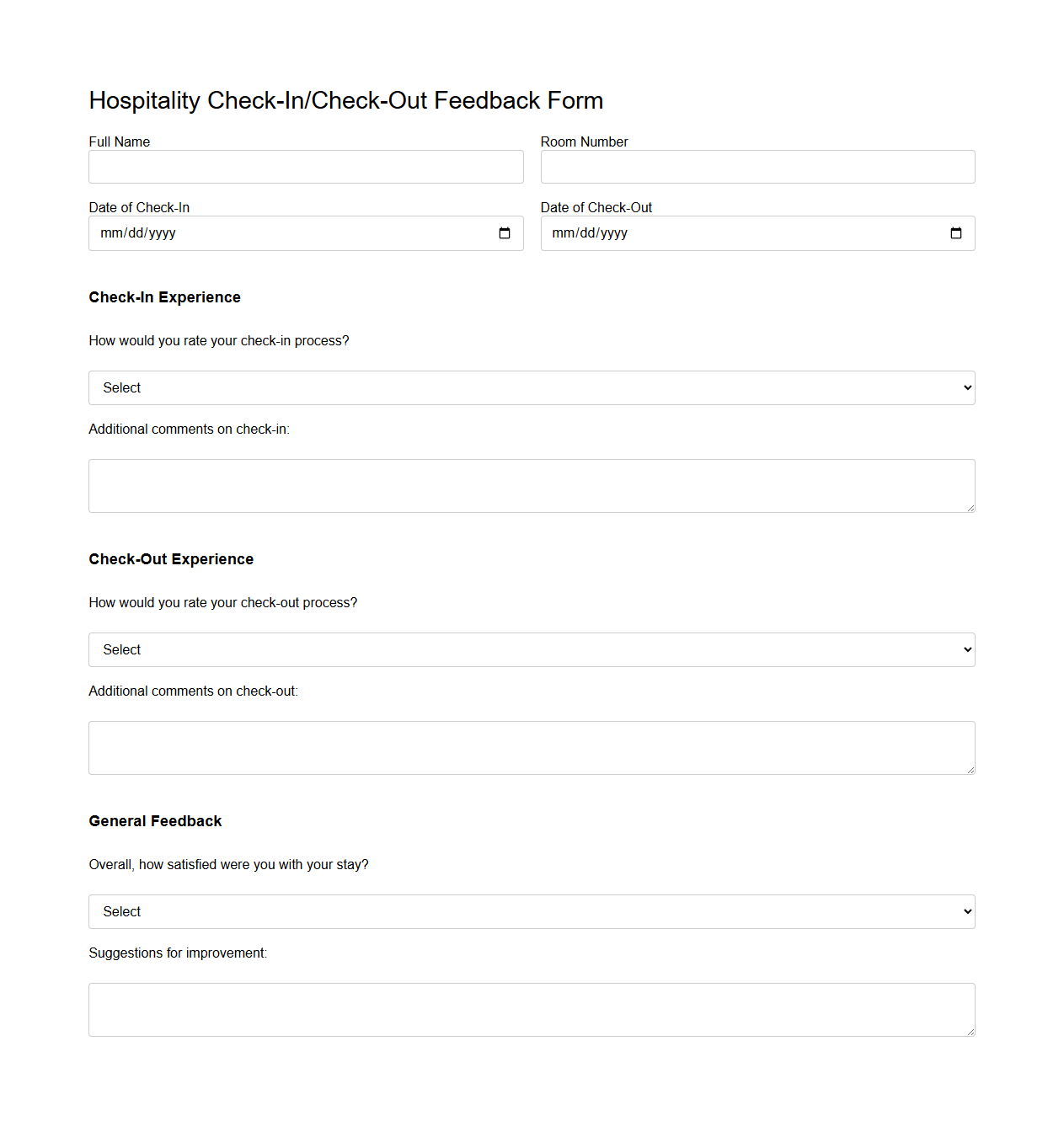
Task: Click the Full Name input field
Action: (306, 167)
